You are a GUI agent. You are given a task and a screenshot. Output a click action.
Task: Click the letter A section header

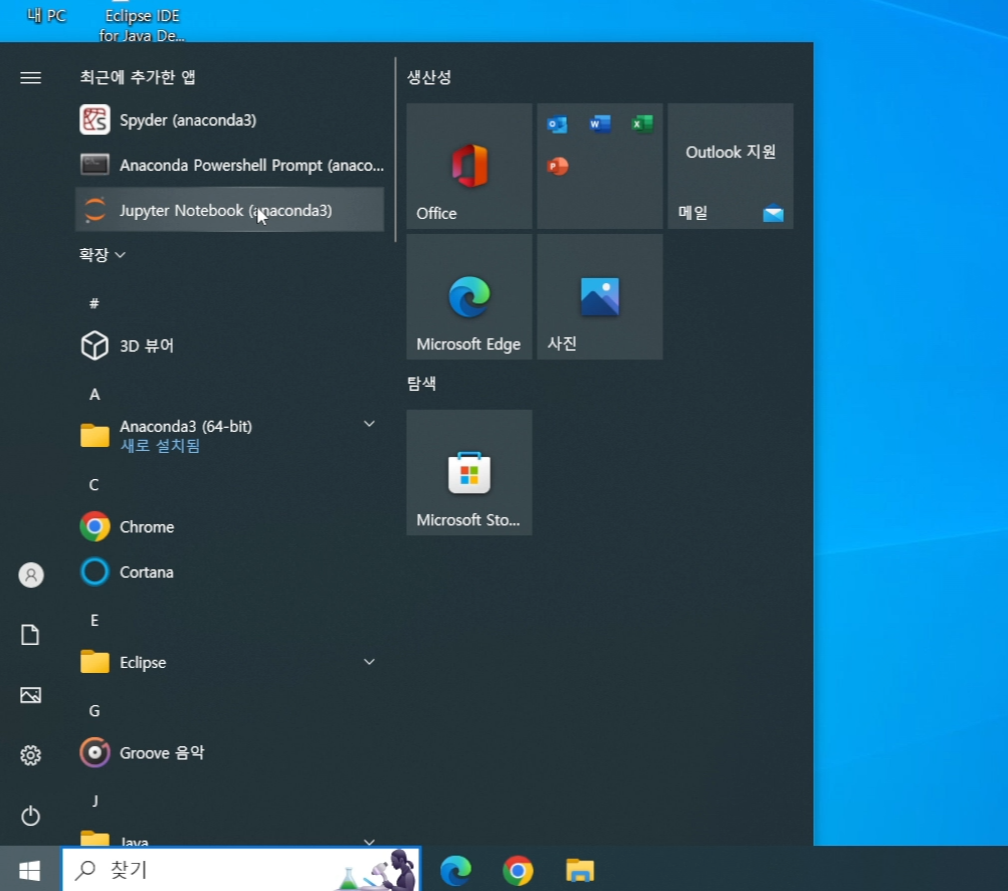94,394
